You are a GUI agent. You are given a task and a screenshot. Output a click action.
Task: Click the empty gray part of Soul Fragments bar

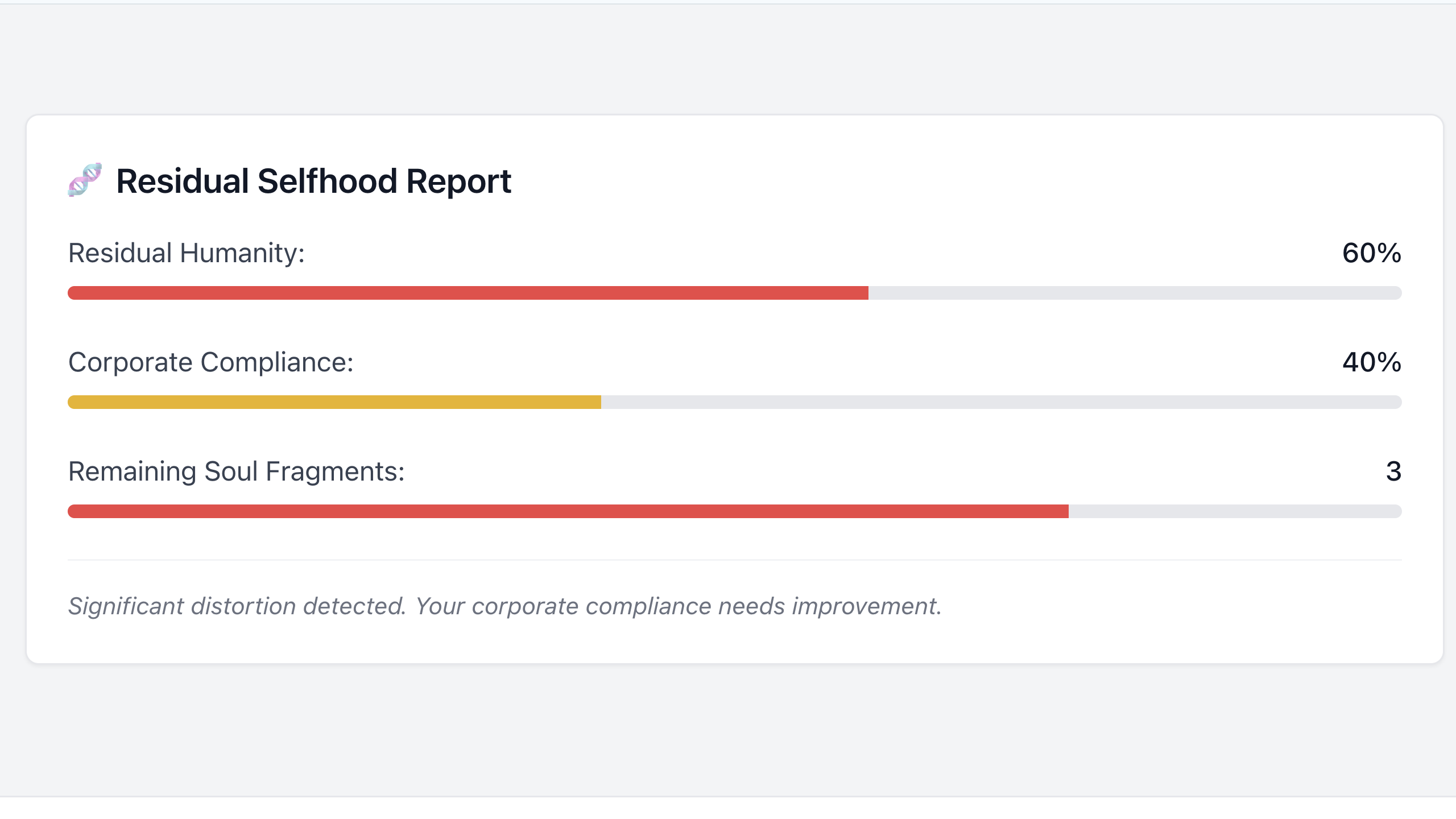click(x=1235, y=511)
